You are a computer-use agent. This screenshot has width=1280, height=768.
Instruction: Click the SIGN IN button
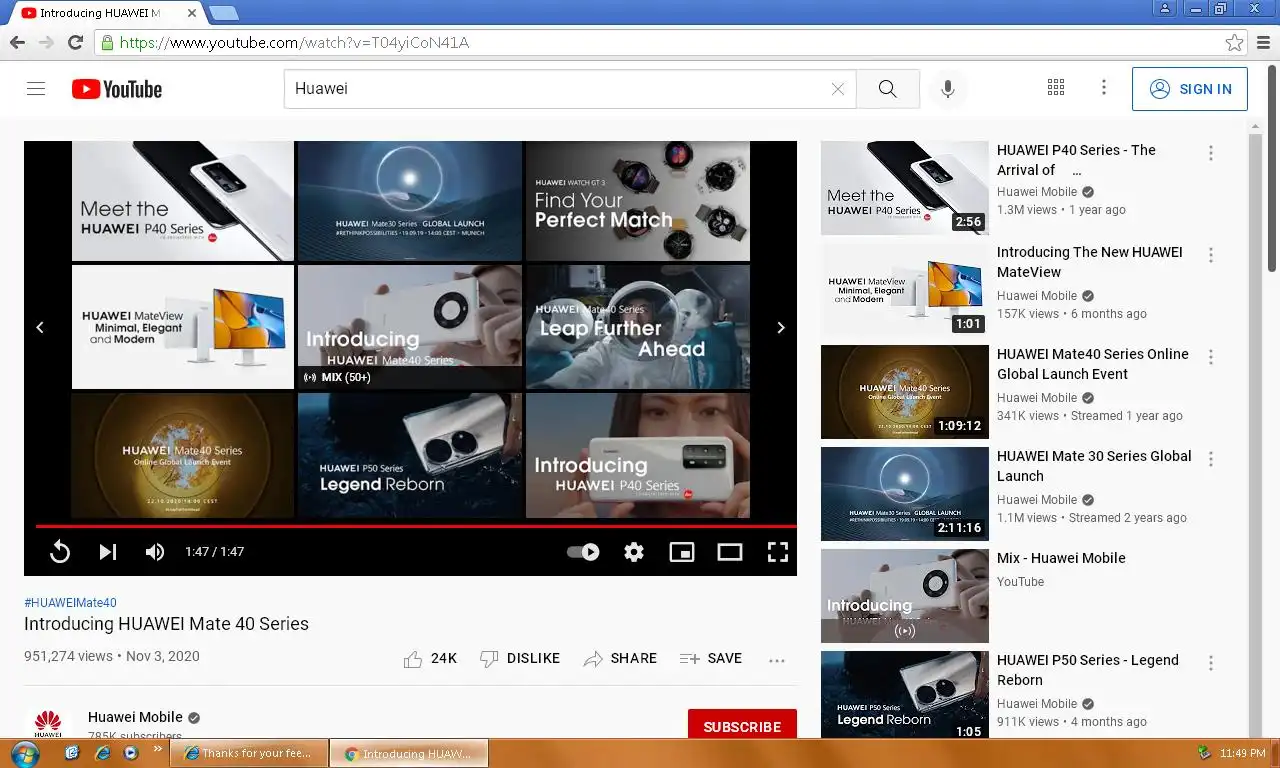tap(1190, 89)
